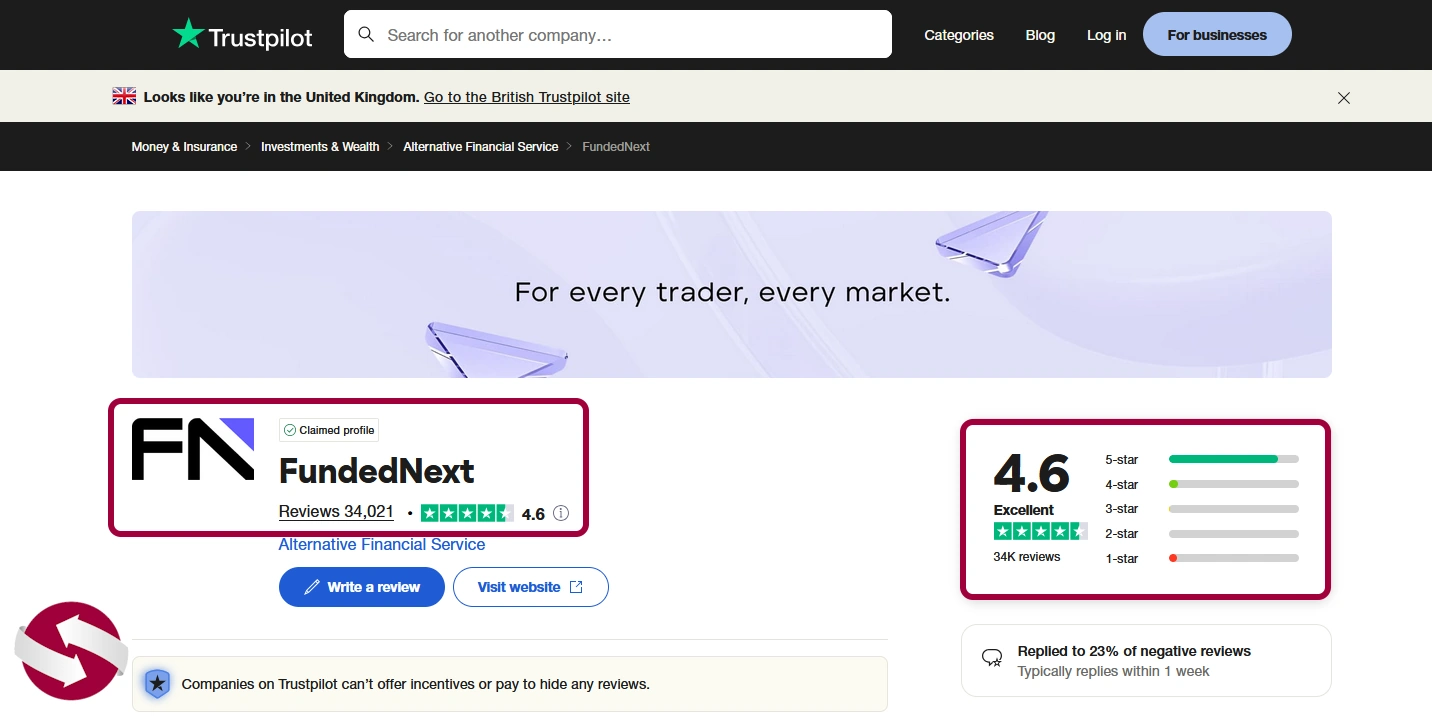Filter reviews by the 5-star bar
The image size is (1432, 717).
click(1233, 459)
